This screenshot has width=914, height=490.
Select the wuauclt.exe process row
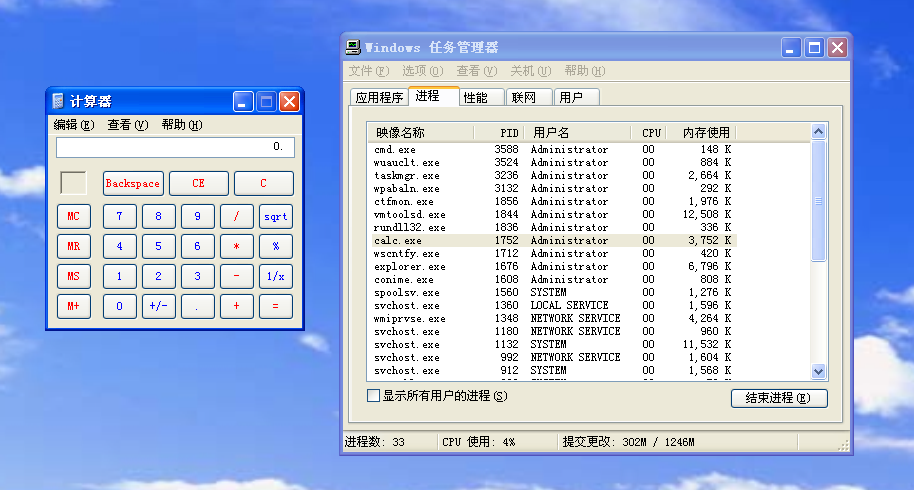pos(553,163)
